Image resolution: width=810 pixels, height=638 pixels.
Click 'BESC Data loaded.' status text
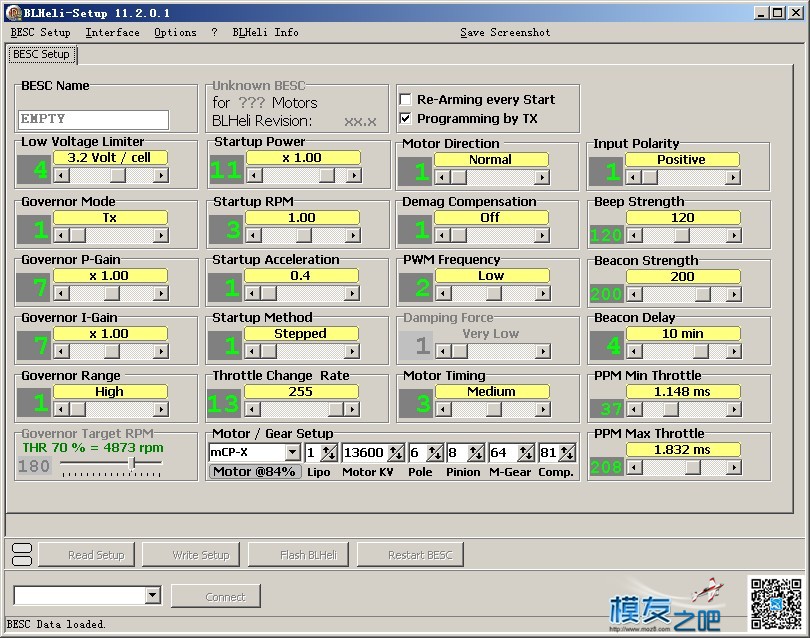pyautogui.click(x=56, y=624)
